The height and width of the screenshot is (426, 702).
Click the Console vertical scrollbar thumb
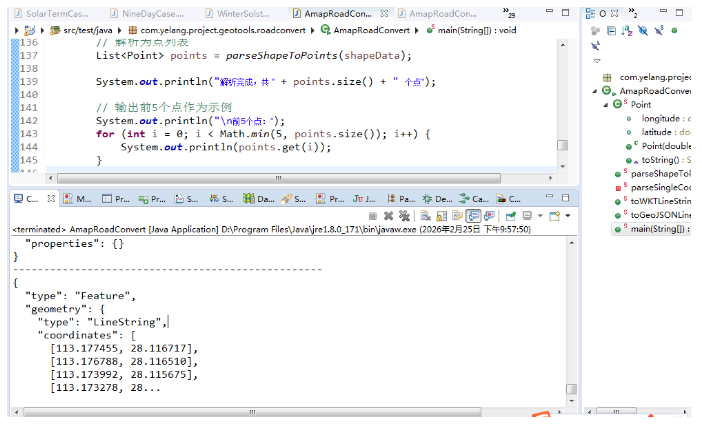[571, 388]
